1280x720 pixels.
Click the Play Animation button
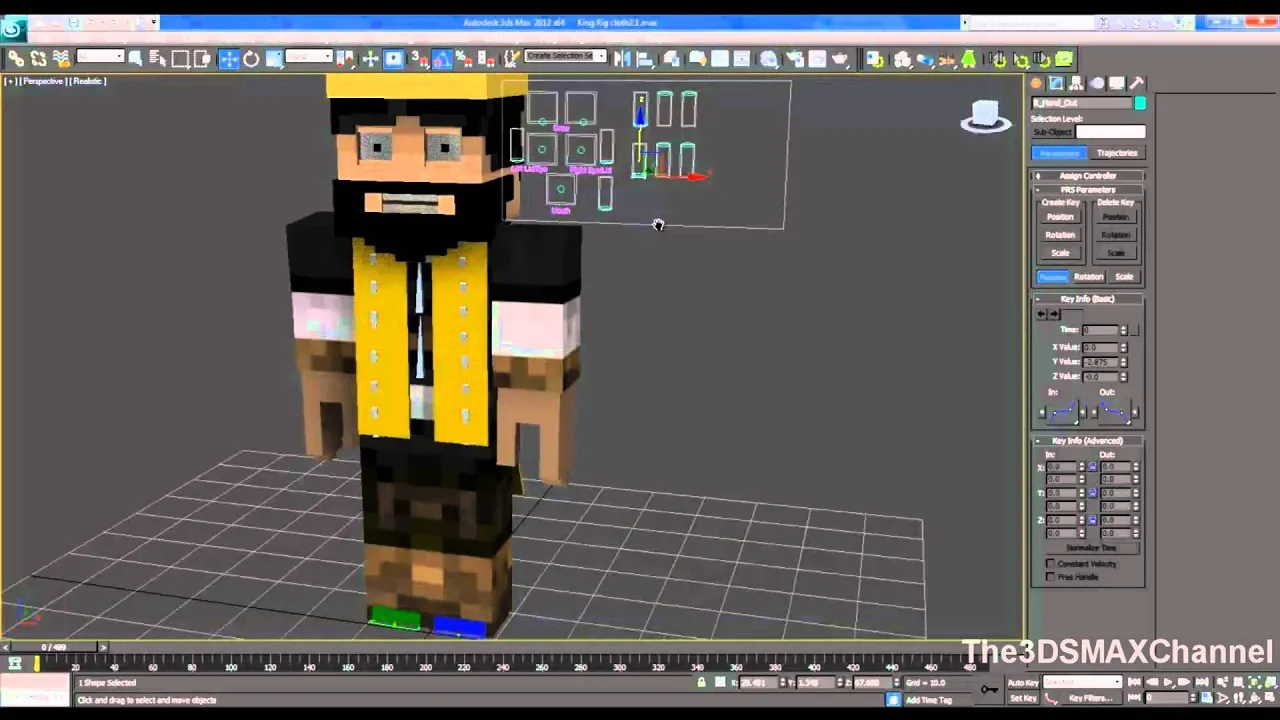tap(1169, 682)
